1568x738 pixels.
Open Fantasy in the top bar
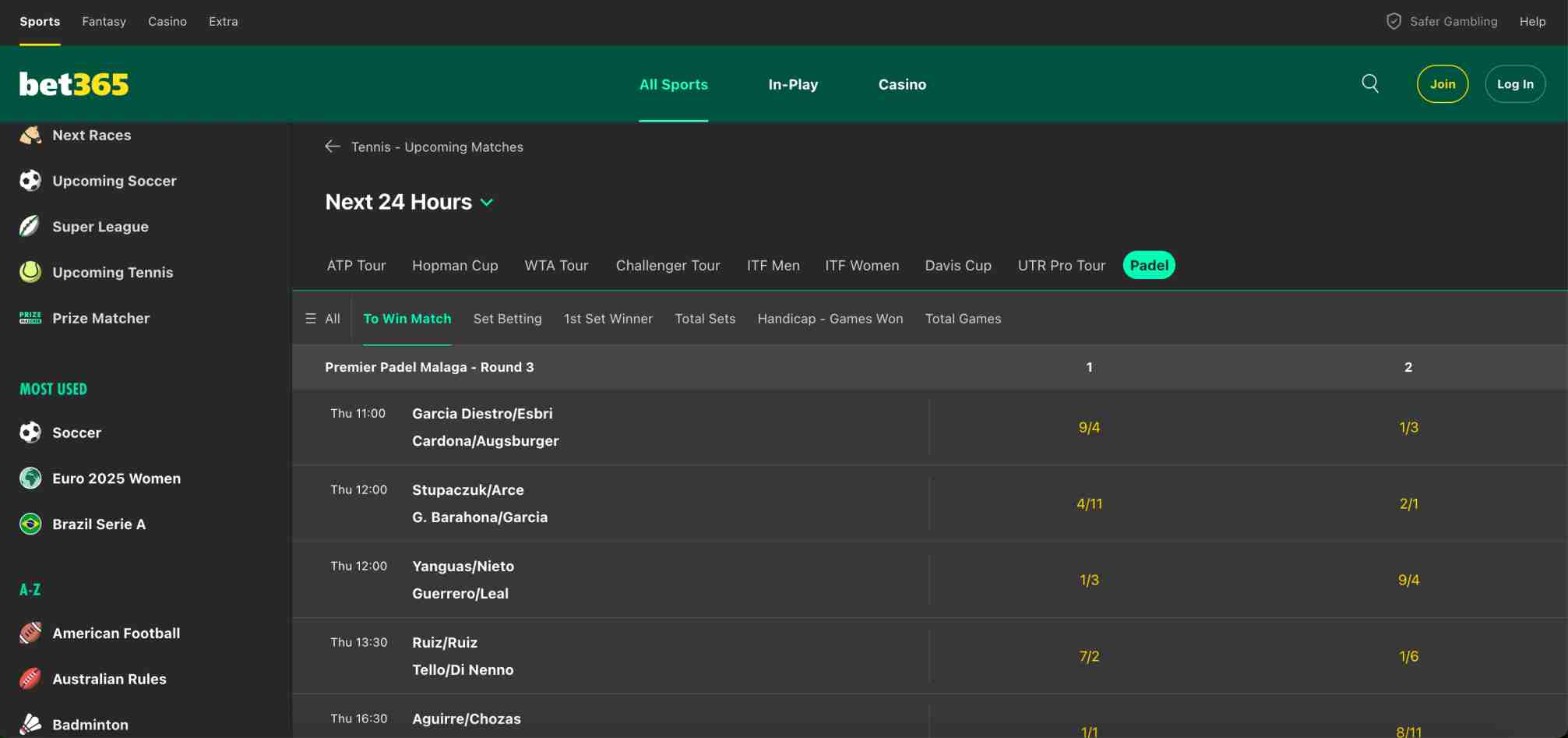click(104, 21)
